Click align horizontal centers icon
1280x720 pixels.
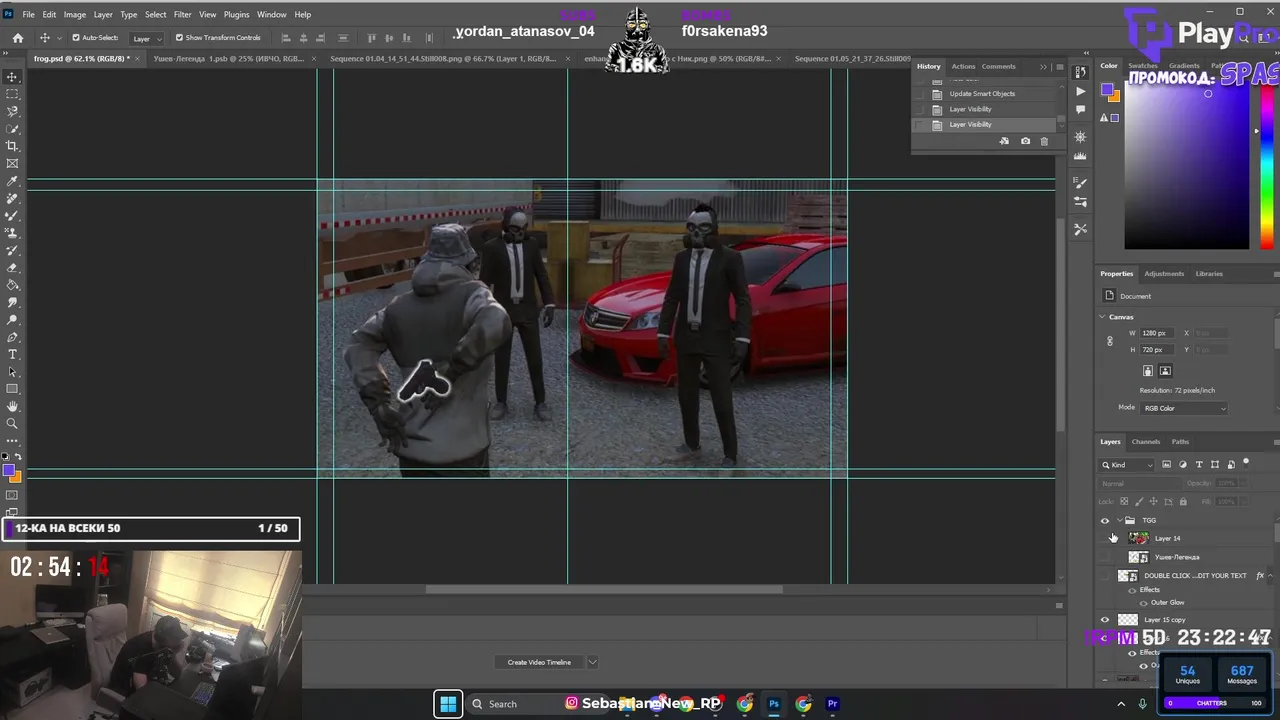[x=305, y=38]
